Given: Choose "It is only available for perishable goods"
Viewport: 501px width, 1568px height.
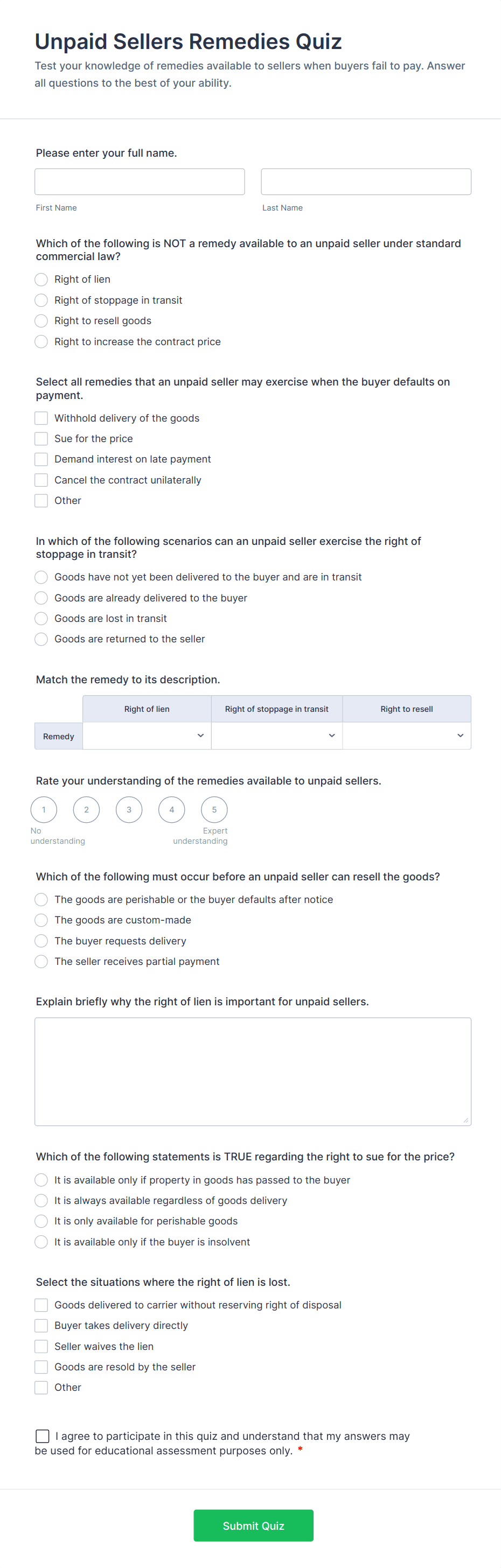Looking at the screenshot, I should pyautogui.click(x=41, y=1221).
